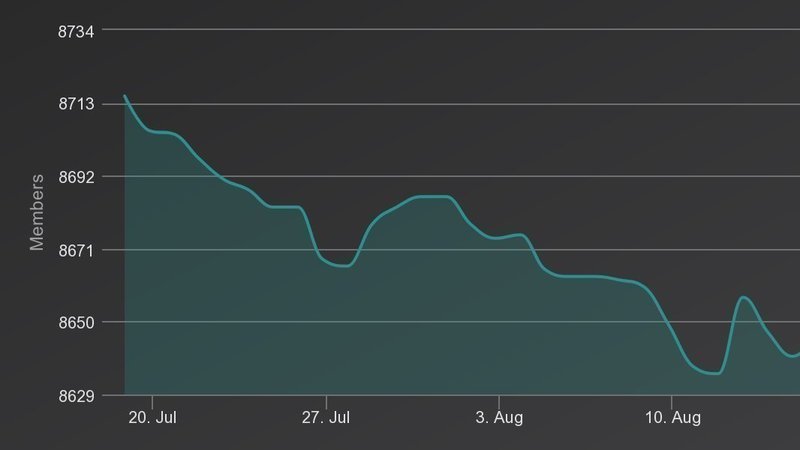Click the 8713 y-axis label
Viewport: 800px width, 450px height.
76,104
